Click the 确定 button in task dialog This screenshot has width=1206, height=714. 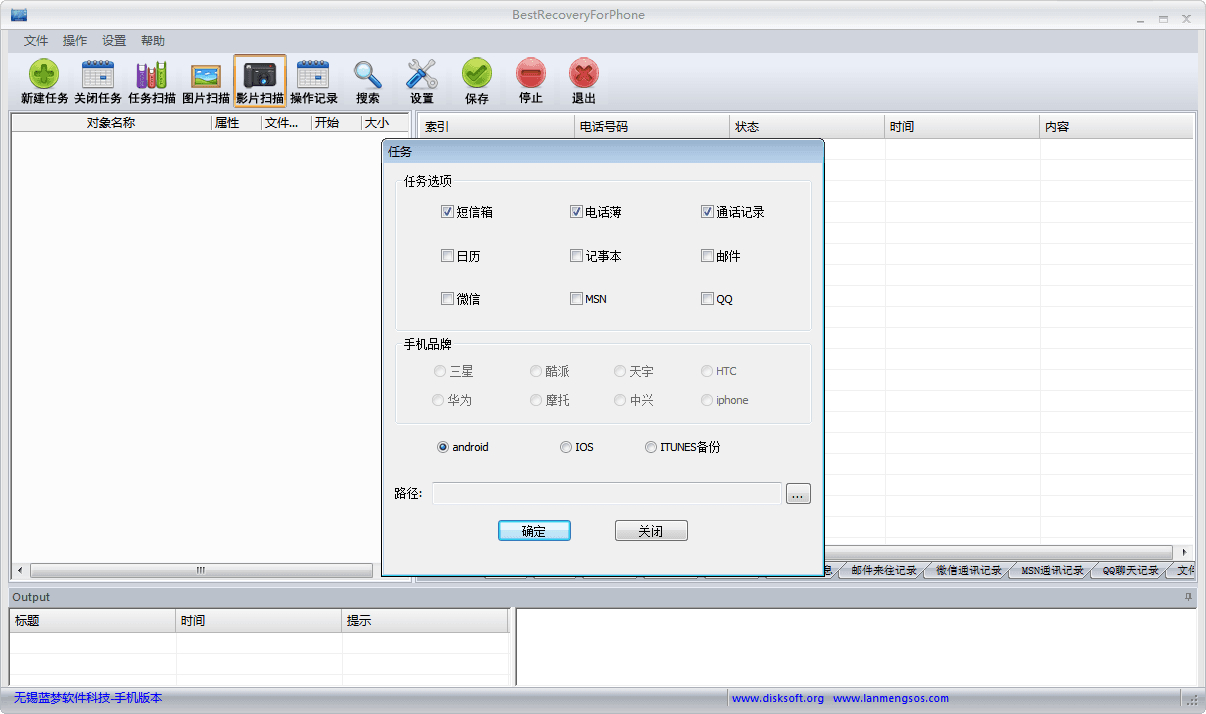(x=534, y=531)
